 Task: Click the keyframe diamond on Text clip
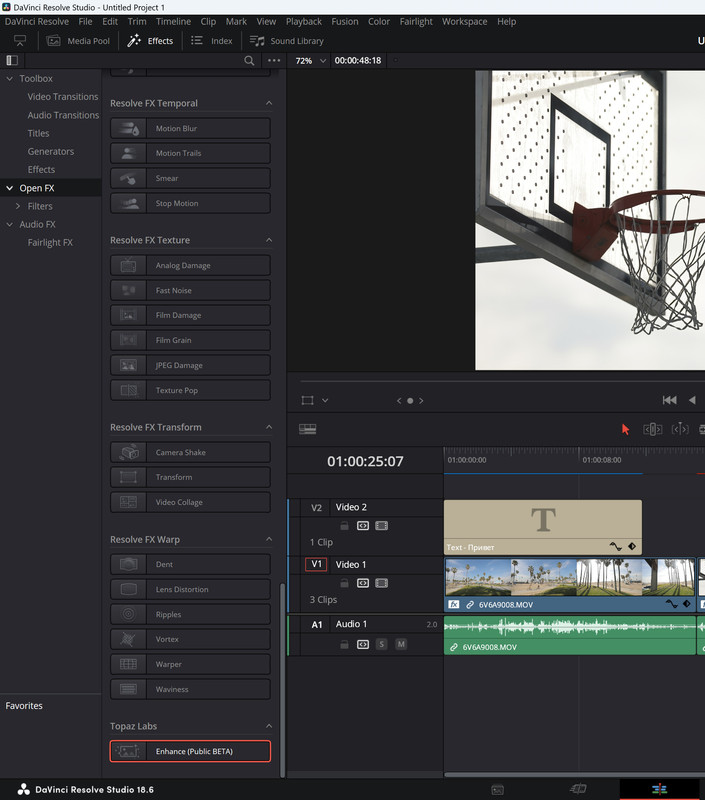tap(632, 546)
